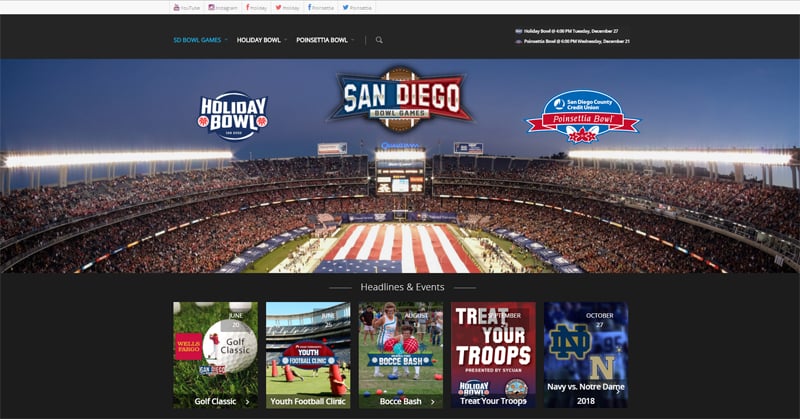Open the Navy vs. Notre Dame card
The height and width of the screenshot is (419, 800).
click(586, 355)
